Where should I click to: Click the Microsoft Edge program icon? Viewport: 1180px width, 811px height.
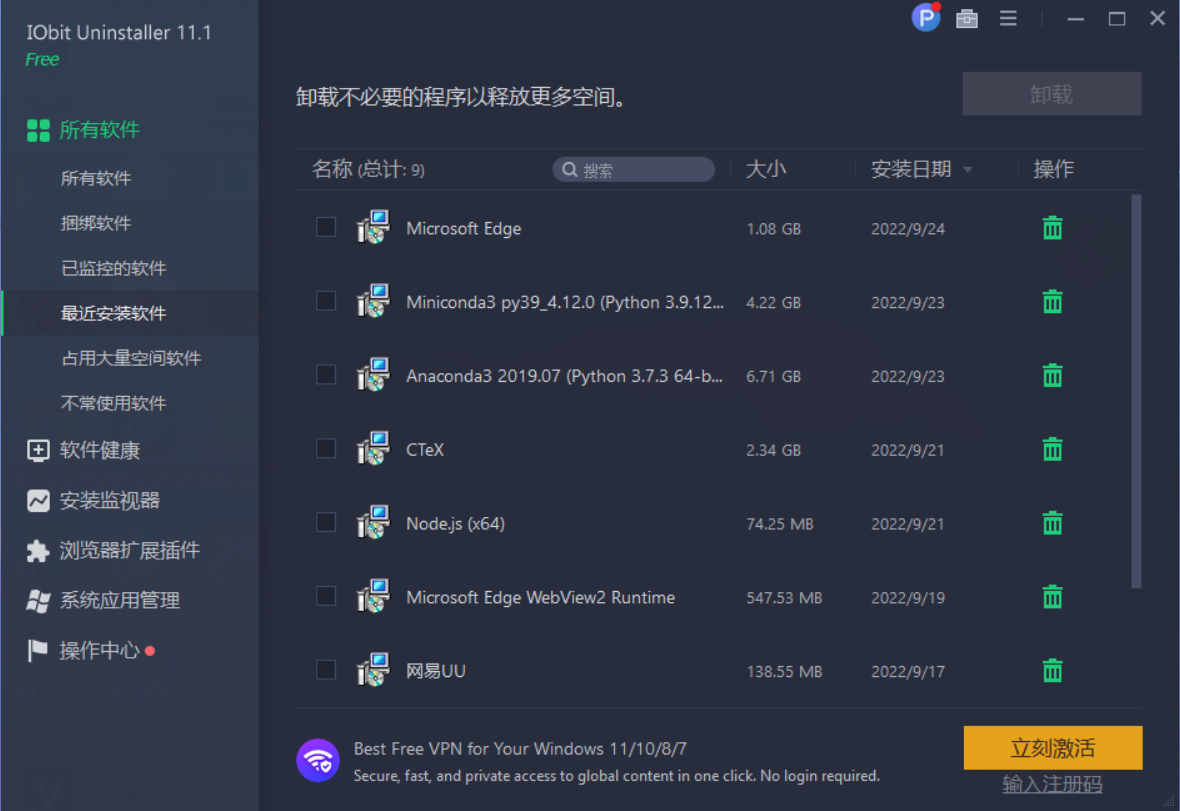point(373,227)
